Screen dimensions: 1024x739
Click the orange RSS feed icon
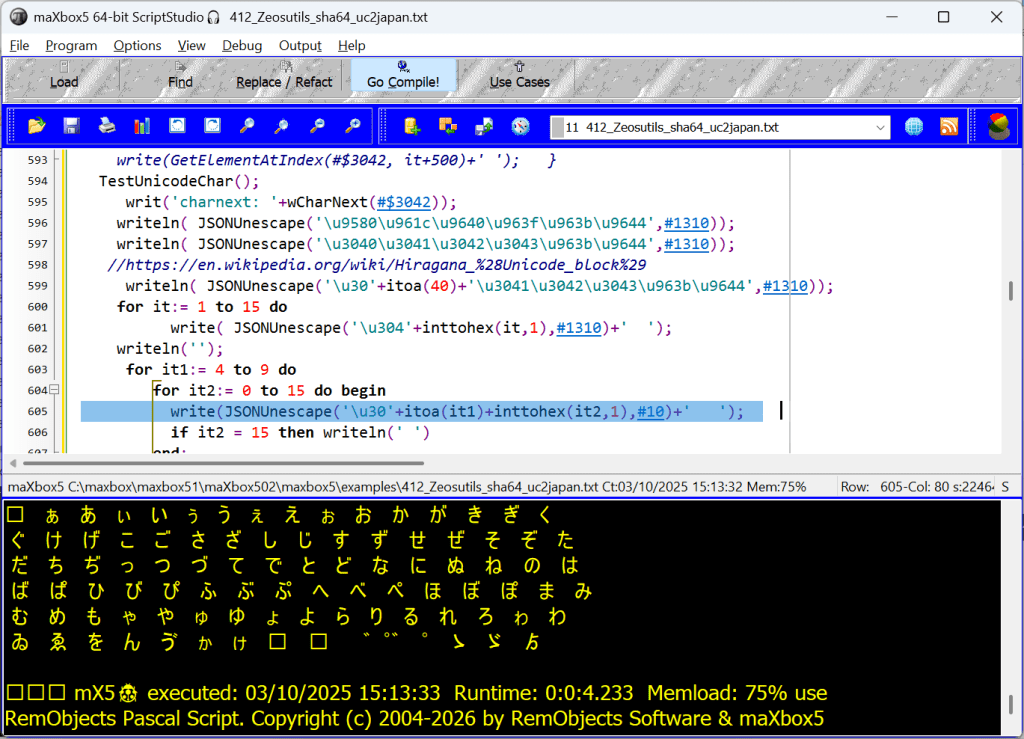(949, 127)
